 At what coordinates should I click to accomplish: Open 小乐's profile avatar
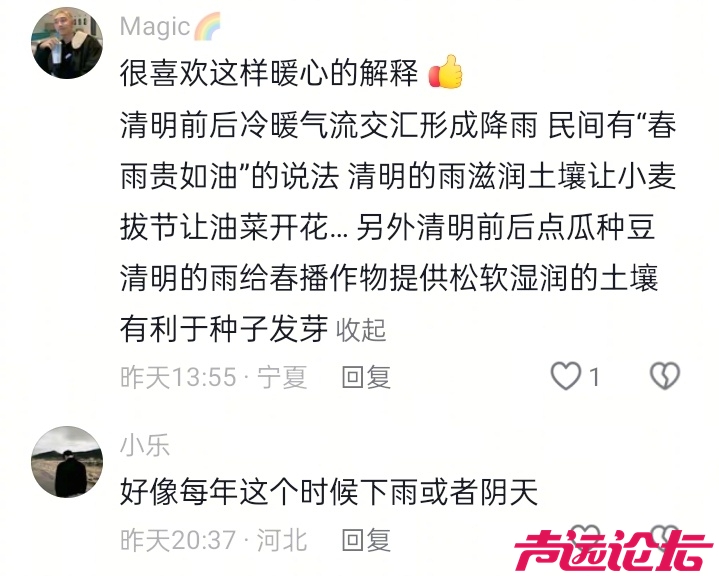pos(67,462)
